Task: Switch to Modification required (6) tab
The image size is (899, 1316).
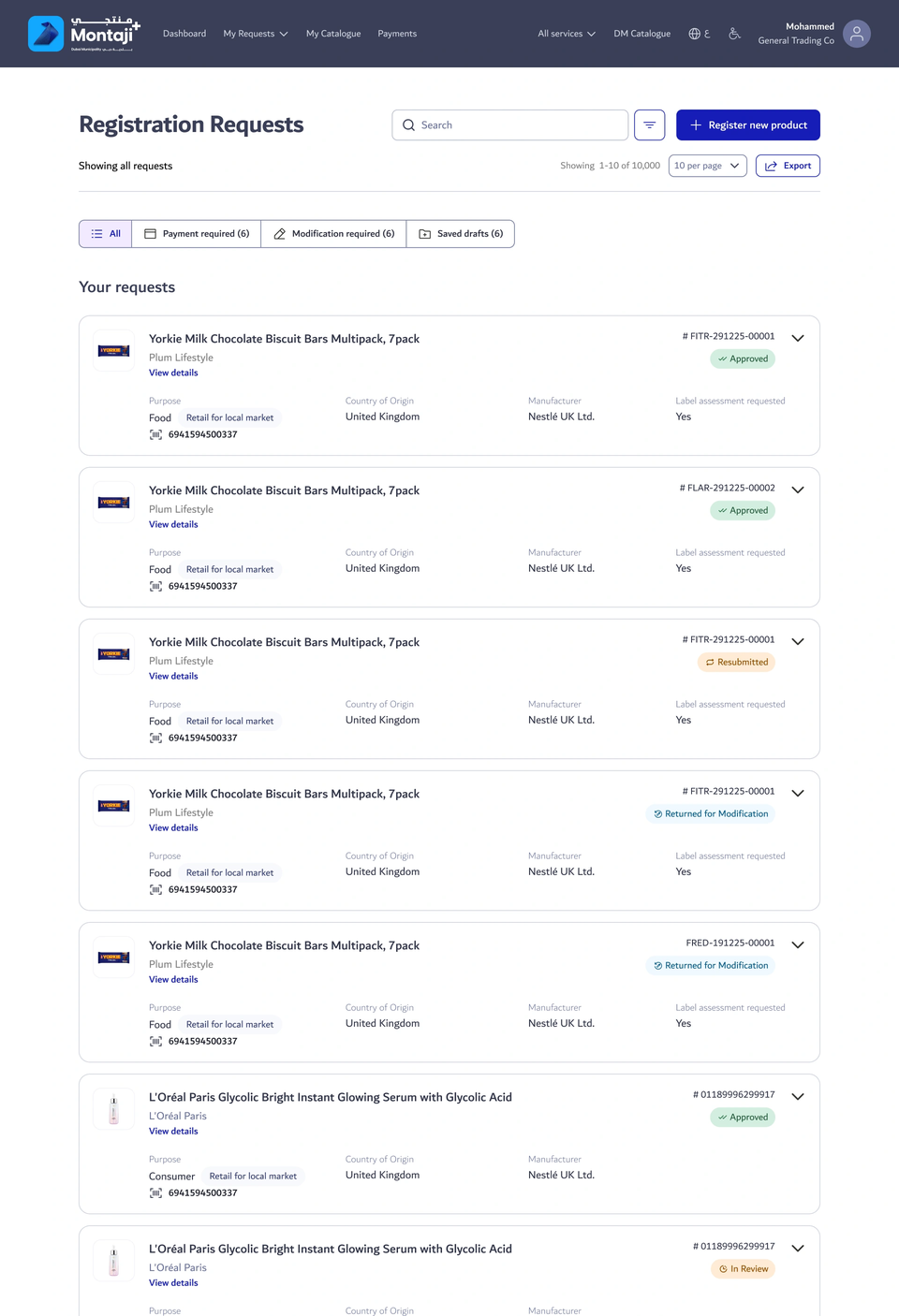Action: pos(333,234)
